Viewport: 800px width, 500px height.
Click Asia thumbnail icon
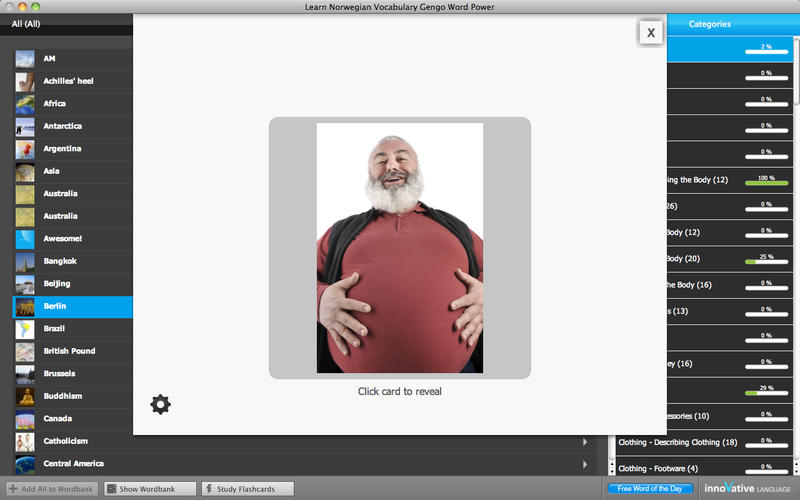click(x=25, y=171)
